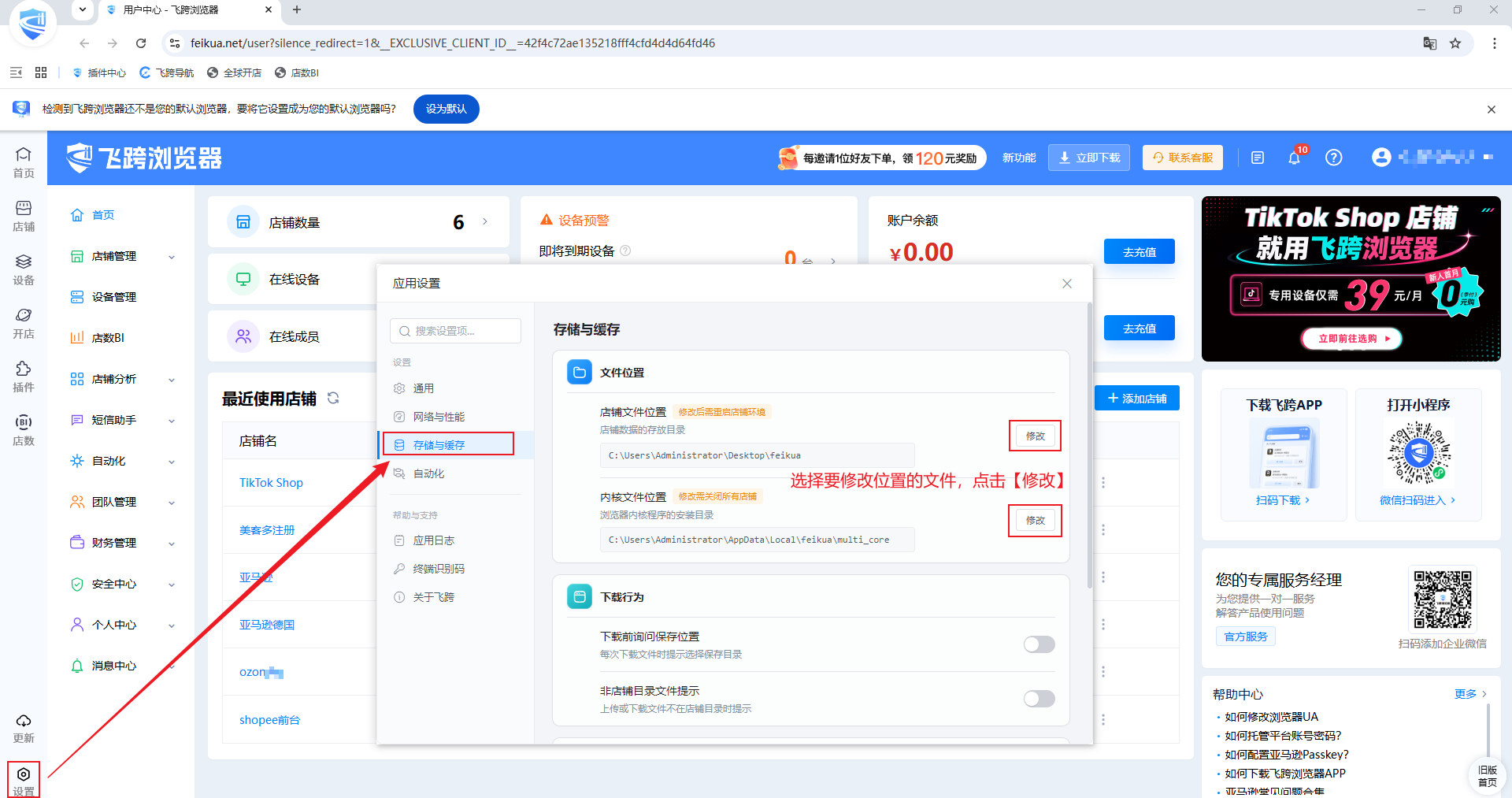
Task: Click the notification bell icon
Action: click(1294, 158)
